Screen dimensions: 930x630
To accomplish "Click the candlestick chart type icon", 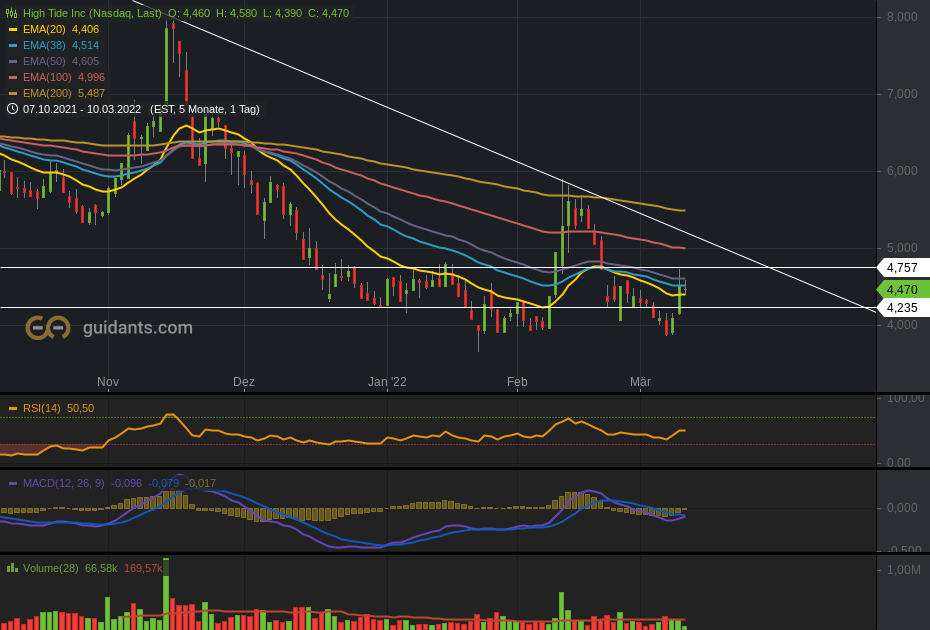I will coord(13,13).
